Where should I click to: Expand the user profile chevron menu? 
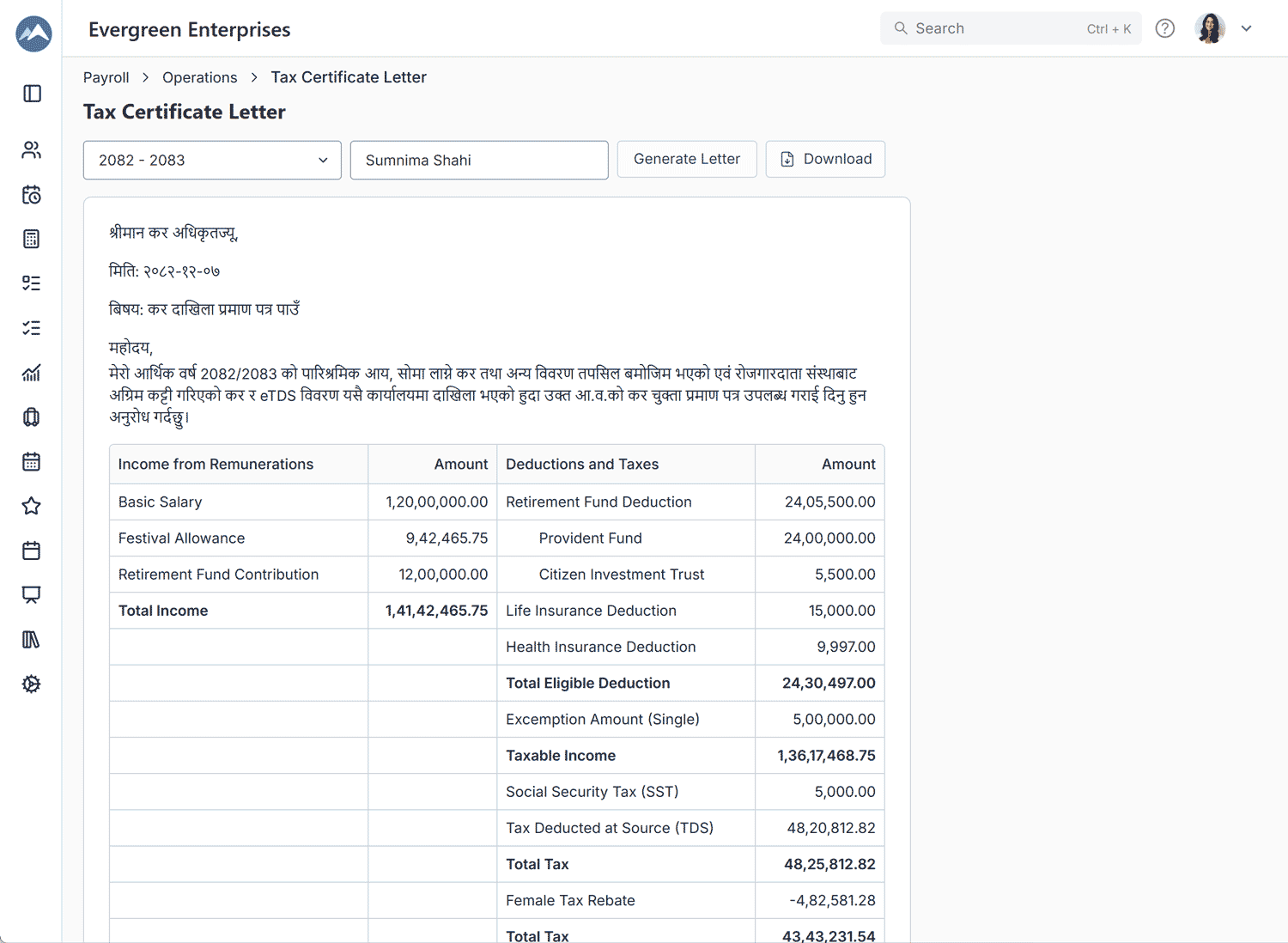1246,28
